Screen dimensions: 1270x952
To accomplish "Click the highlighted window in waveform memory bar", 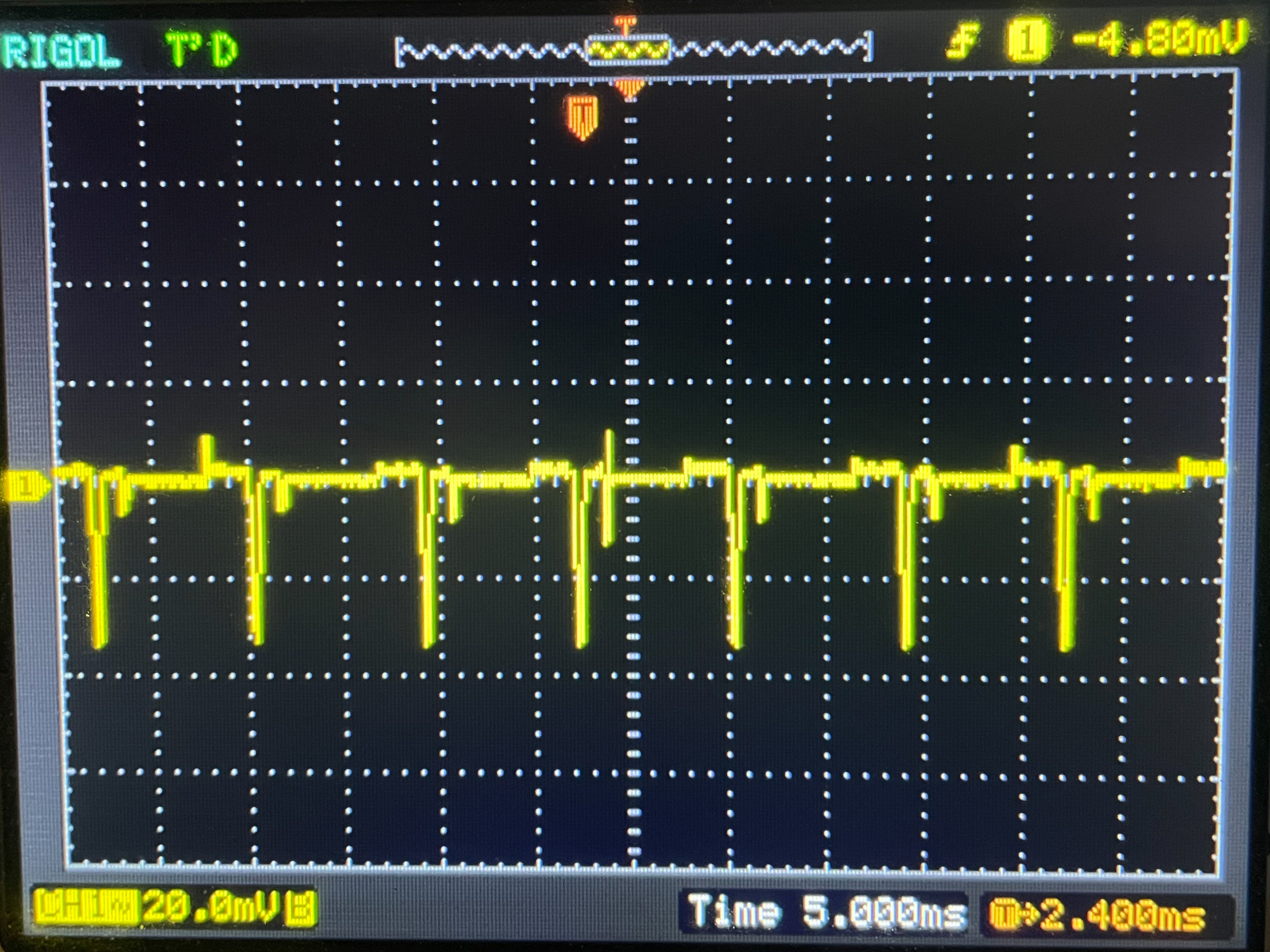I will tap(630, 49).
